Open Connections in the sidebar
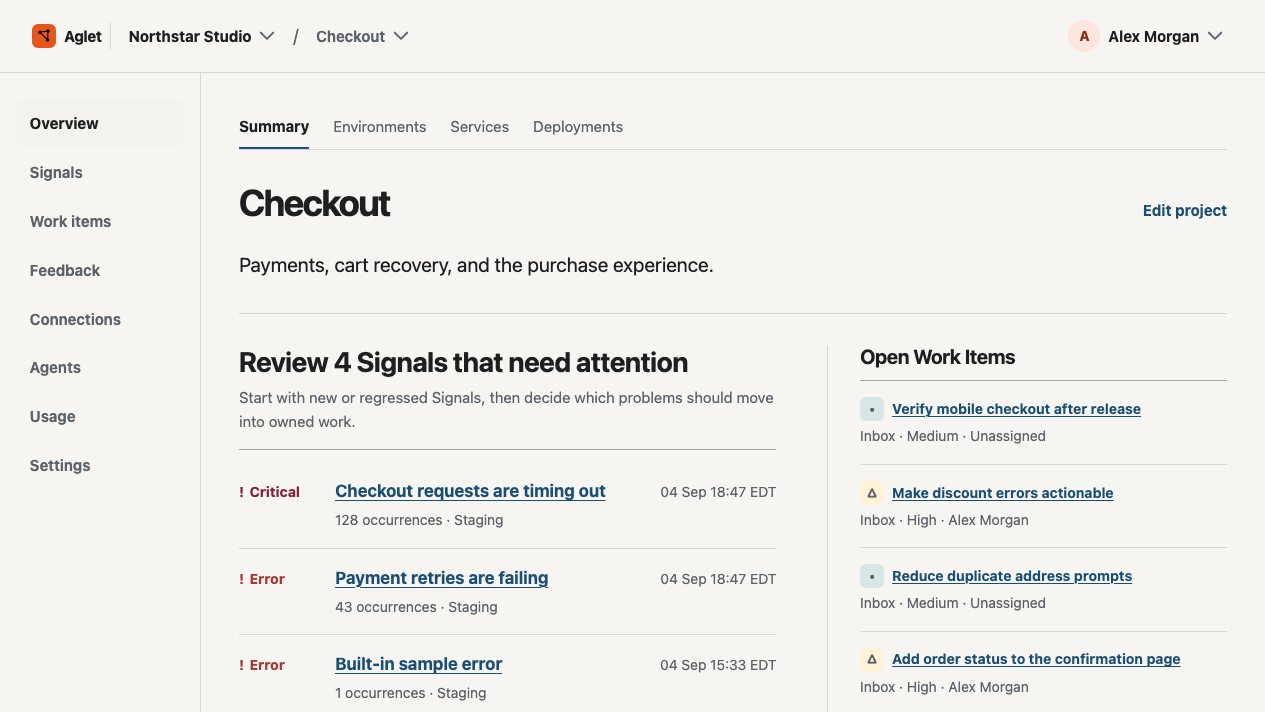1265x712 pixels. click(75, 320)
